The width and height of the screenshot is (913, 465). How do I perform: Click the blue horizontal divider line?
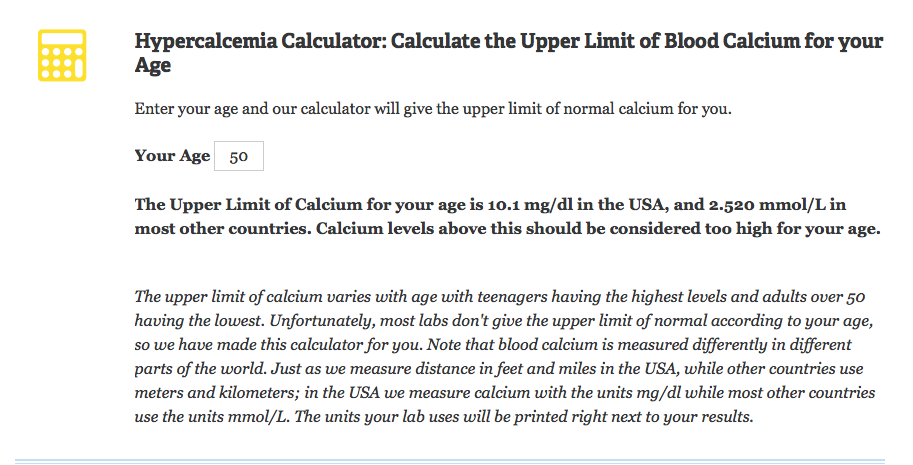pyautogui.click(x=450, y=461)
